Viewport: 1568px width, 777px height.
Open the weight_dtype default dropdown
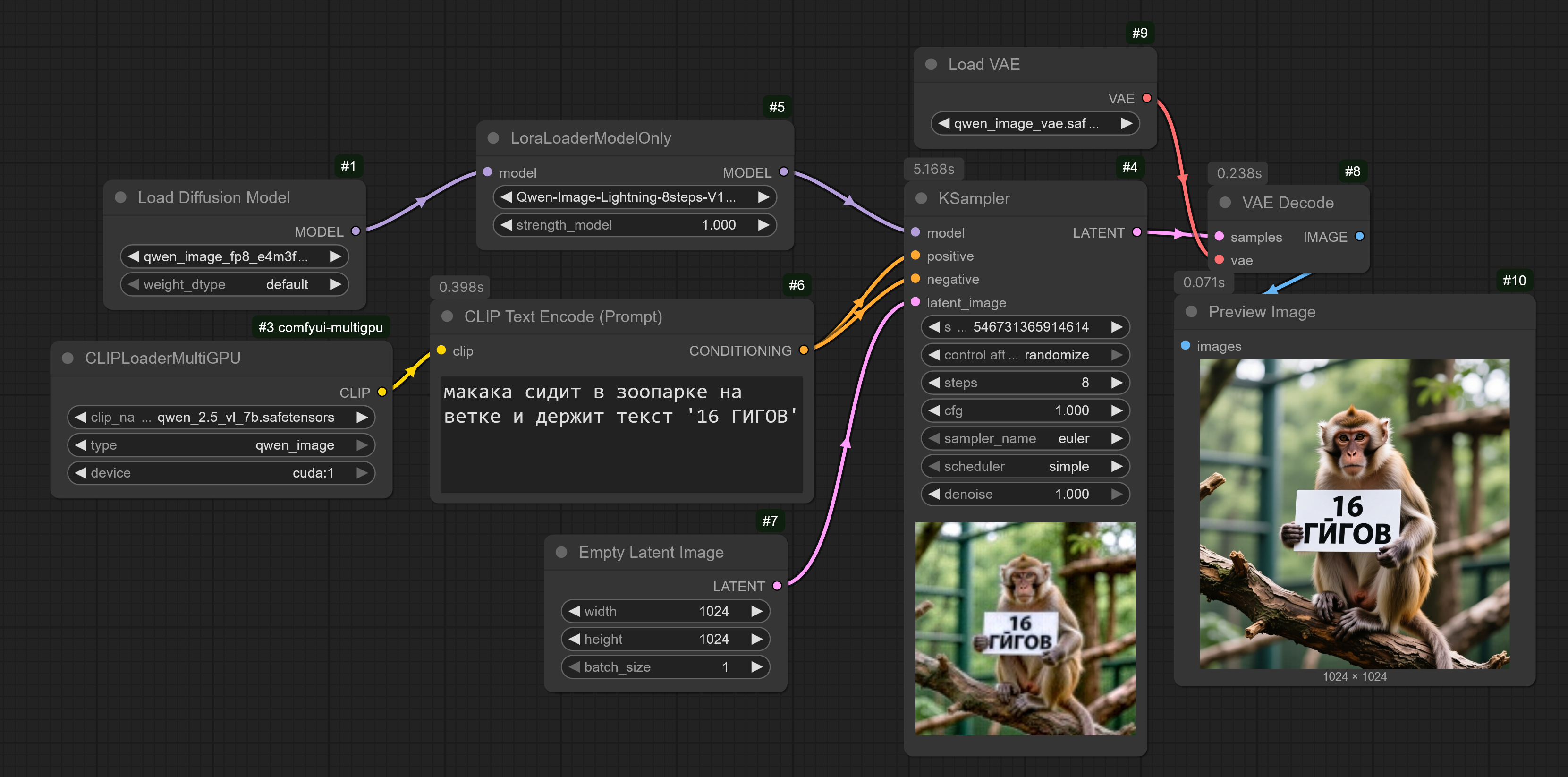(234, 284)
